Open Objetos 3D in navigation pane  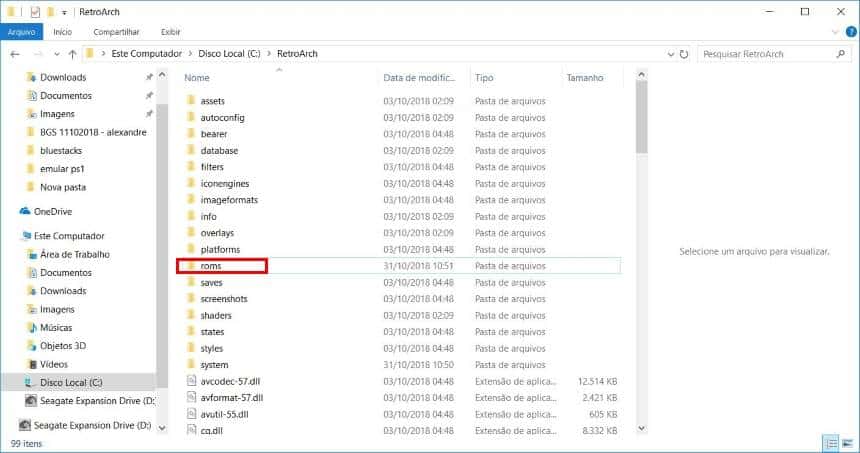click(63, 346)
